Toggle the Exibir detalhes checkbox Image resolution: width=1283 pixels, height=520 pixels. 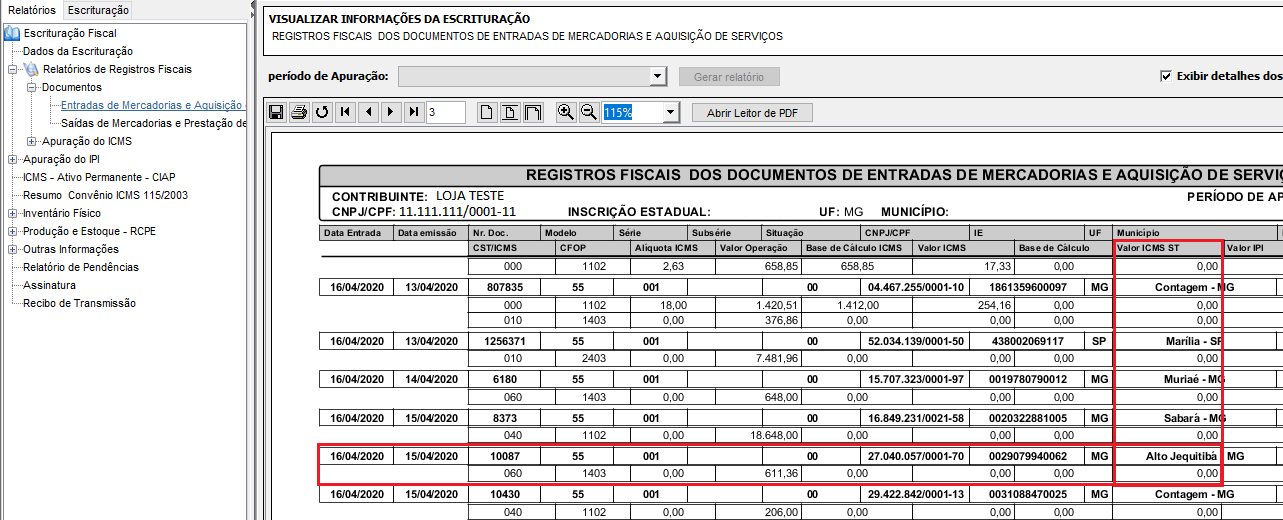click(1165, 76)
